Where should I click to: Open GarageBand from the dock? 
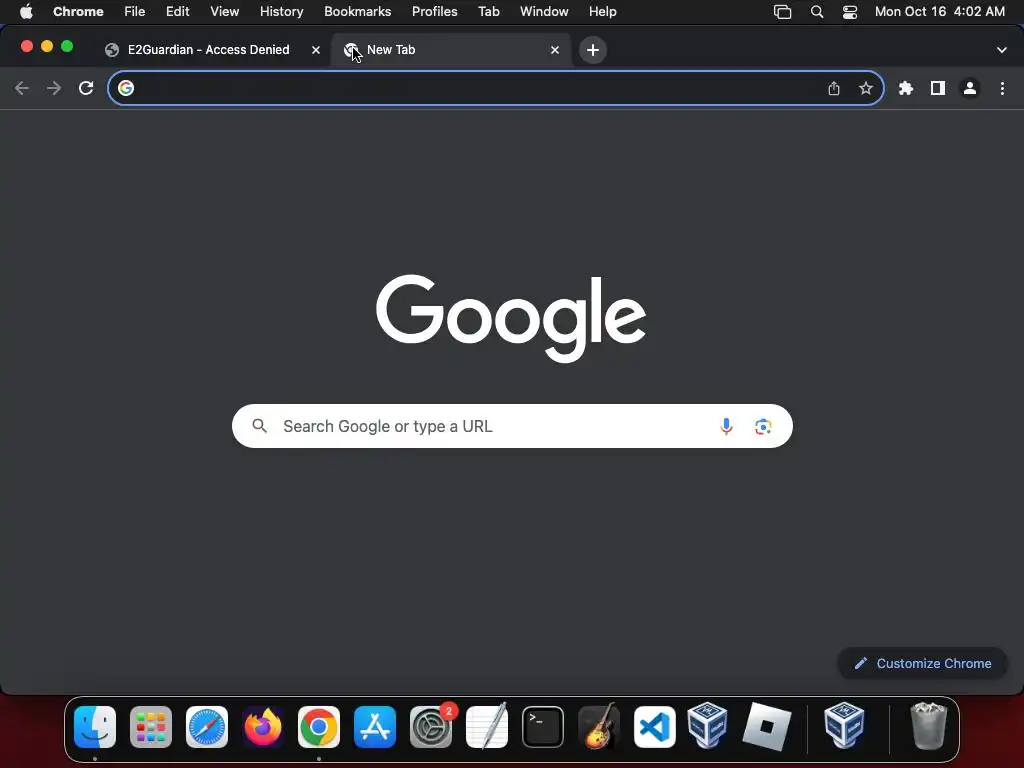pos(599,727)
